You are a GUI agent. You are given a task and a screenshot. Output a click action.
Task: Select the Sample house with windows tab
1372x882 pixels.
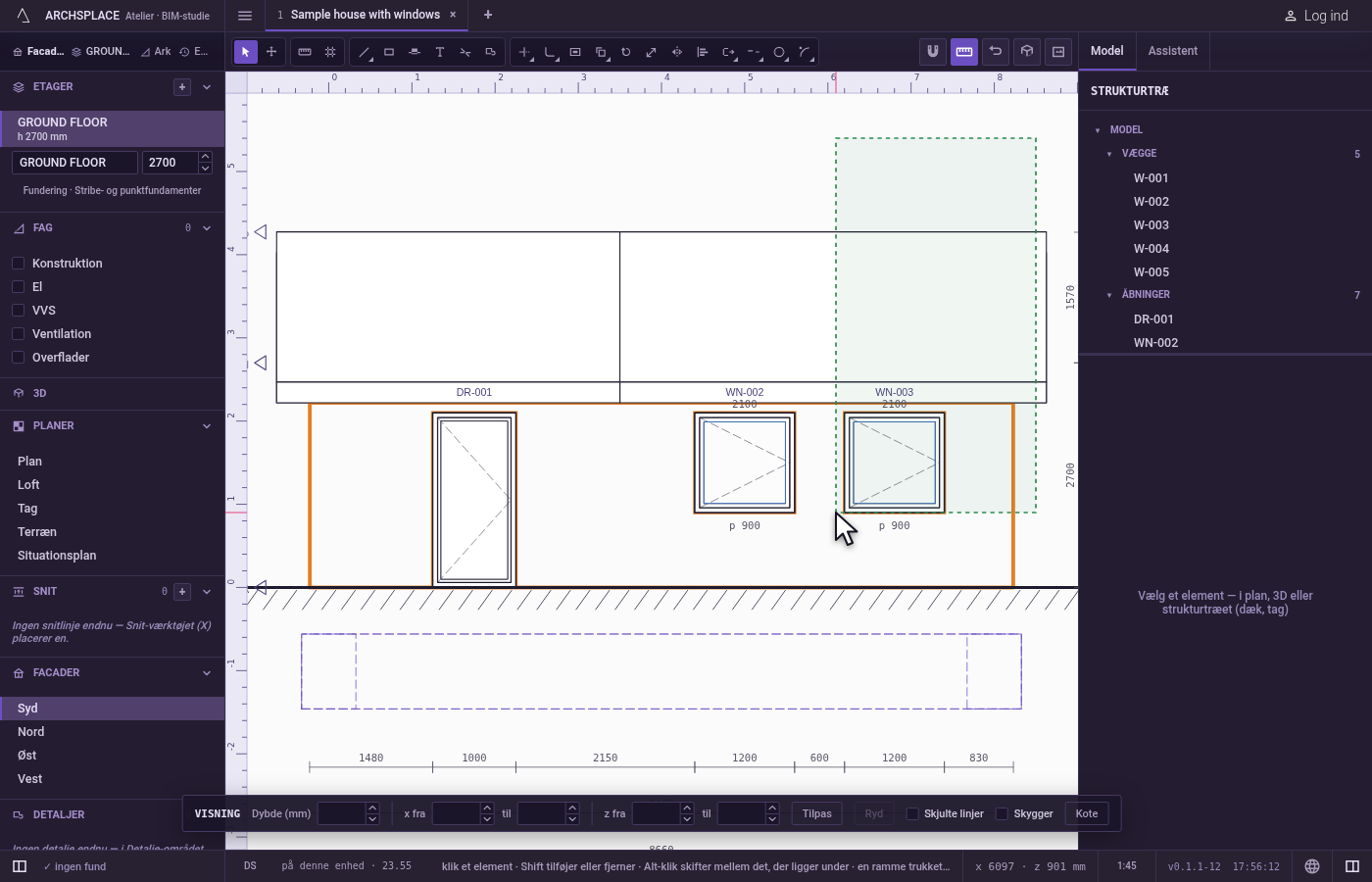point(366,15)
